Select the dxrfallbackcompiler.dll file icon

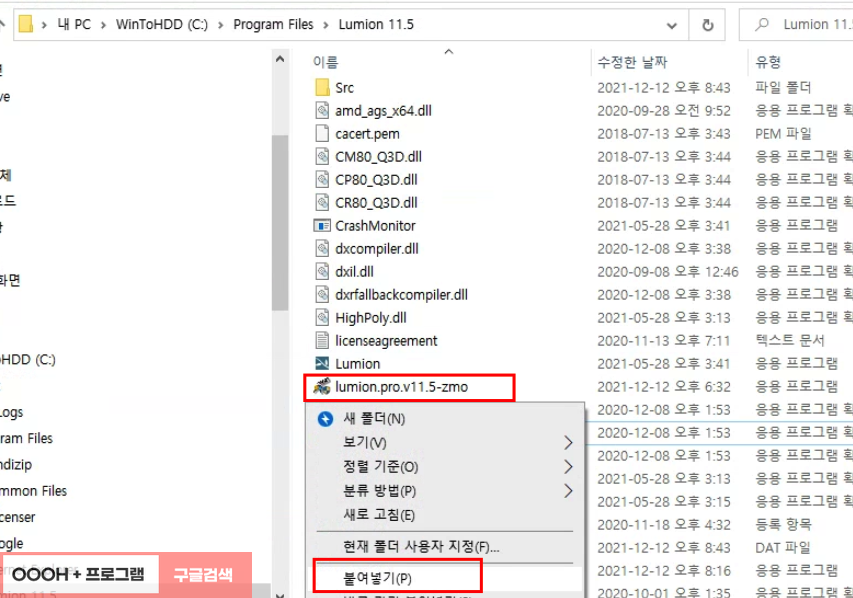(x=322, y=294)
